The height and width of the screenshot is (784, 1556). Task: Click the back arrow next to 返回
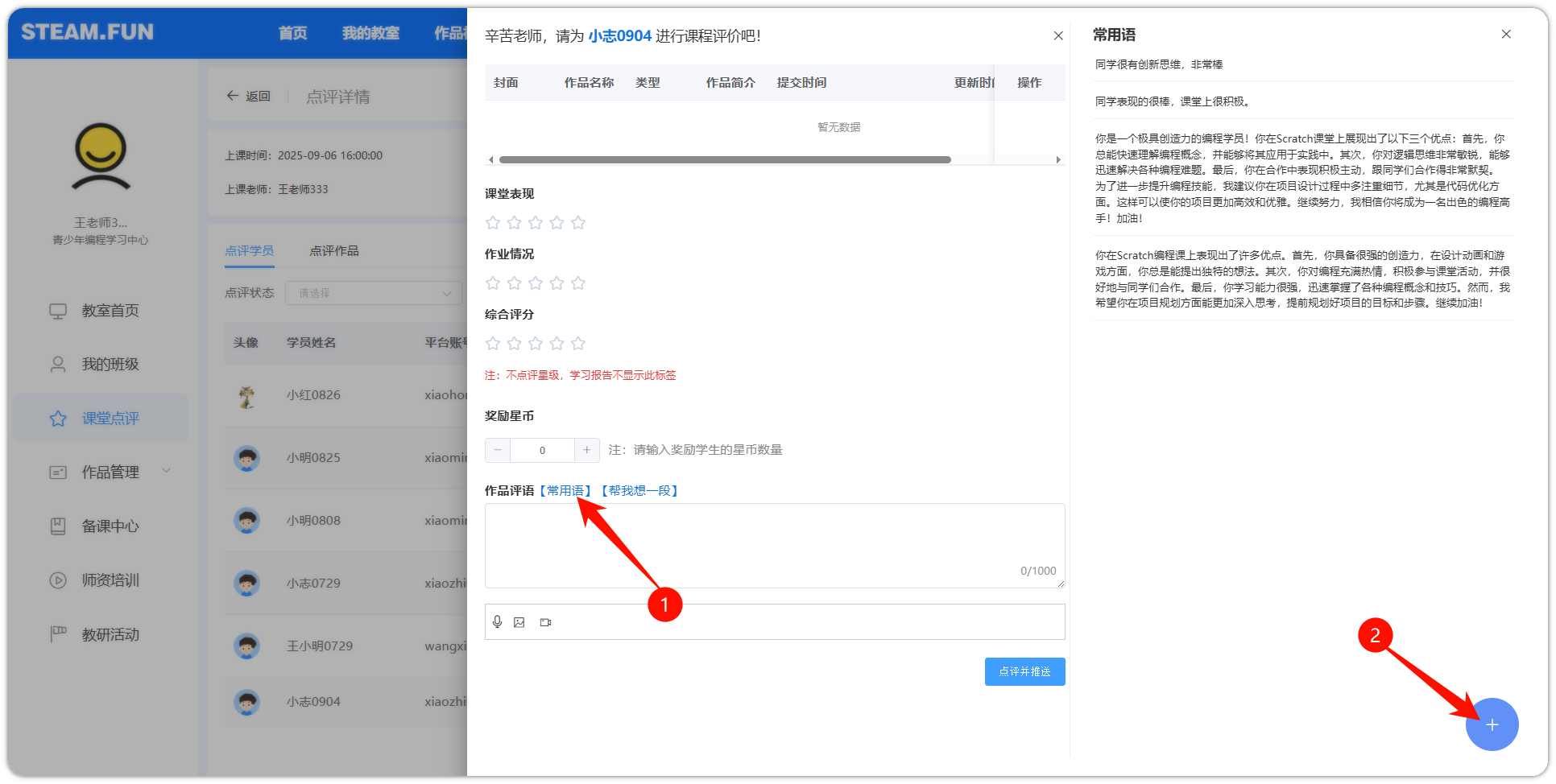click(233, 96)
